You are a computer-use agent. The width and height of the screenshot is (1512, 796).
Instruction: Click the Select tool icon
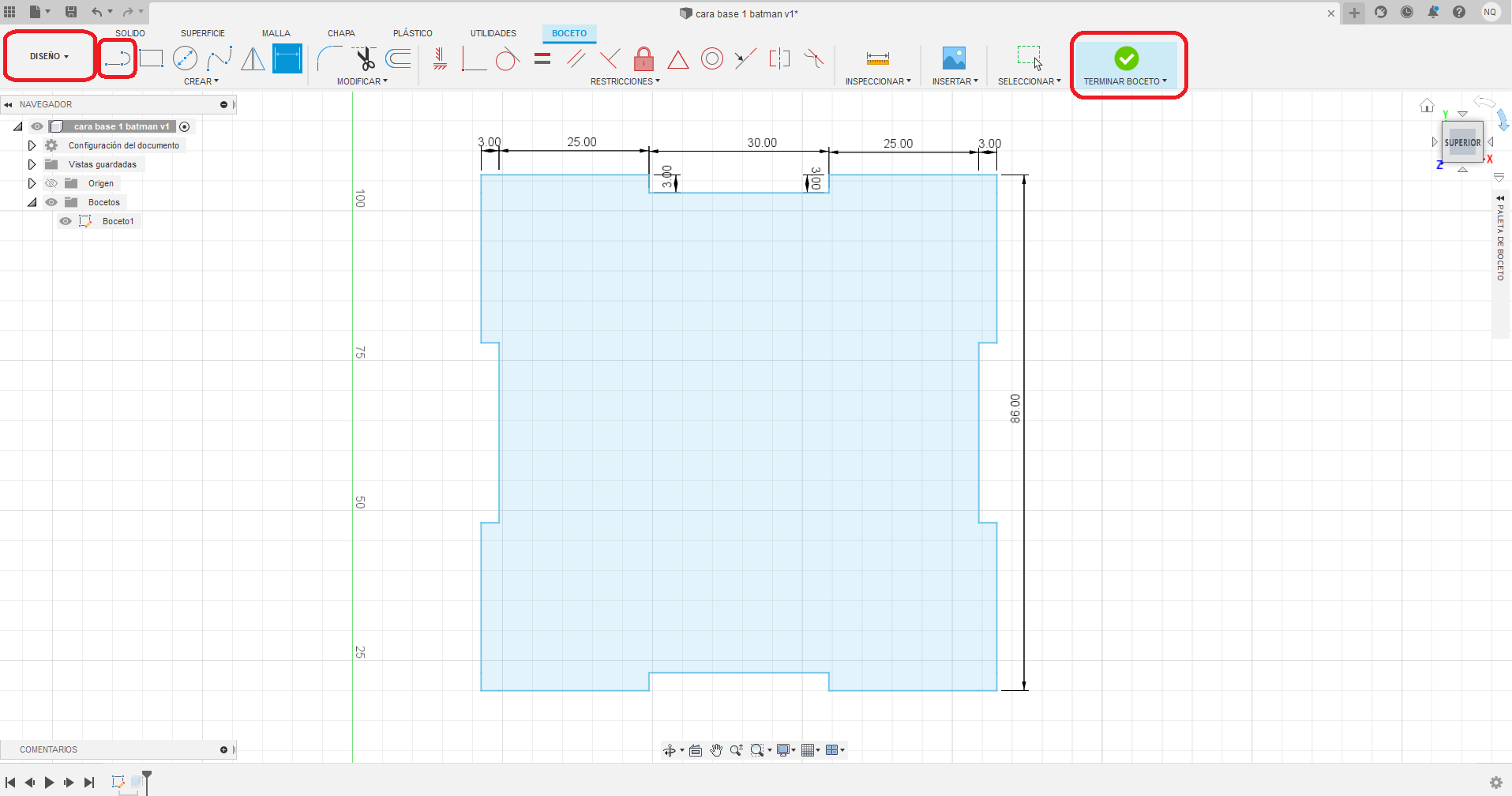(1030, 58)
